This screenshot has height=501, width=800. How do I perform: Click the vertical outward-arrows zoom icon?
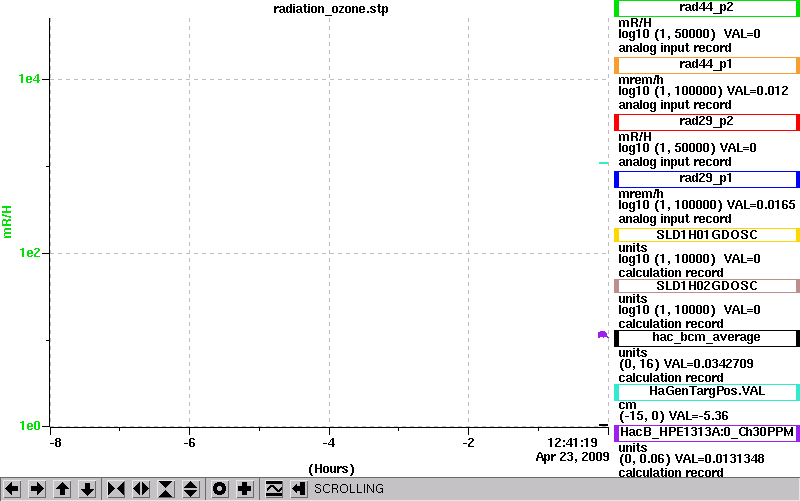pos(190,489)
